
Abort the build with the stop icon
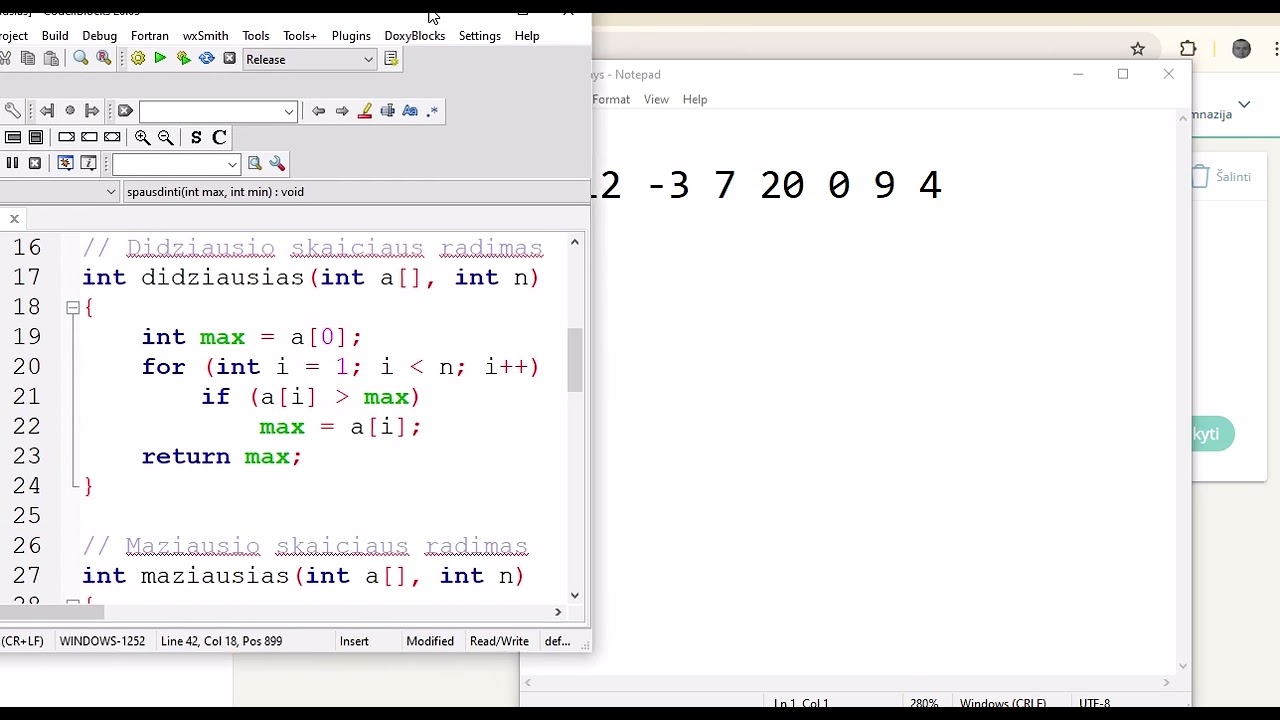(x=229, y=59)
